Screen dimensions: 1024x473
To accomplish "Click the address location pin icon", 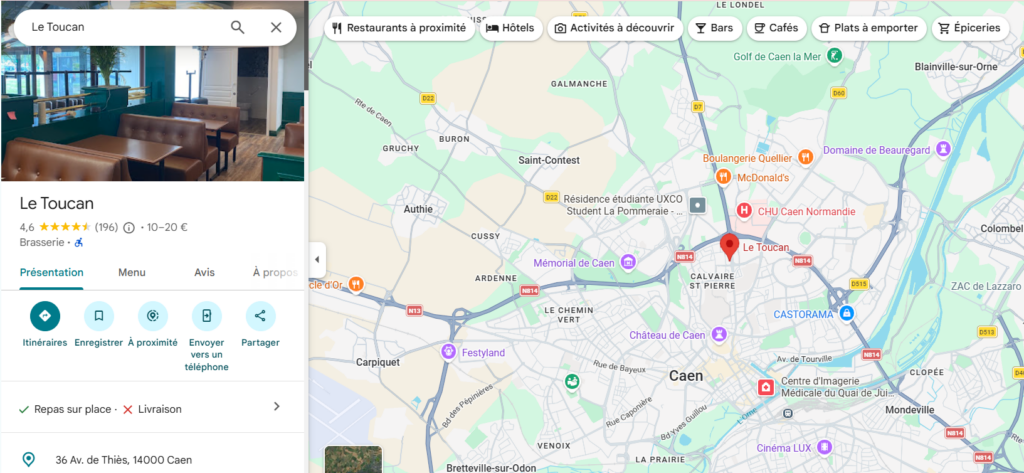I will coord(28,459).
